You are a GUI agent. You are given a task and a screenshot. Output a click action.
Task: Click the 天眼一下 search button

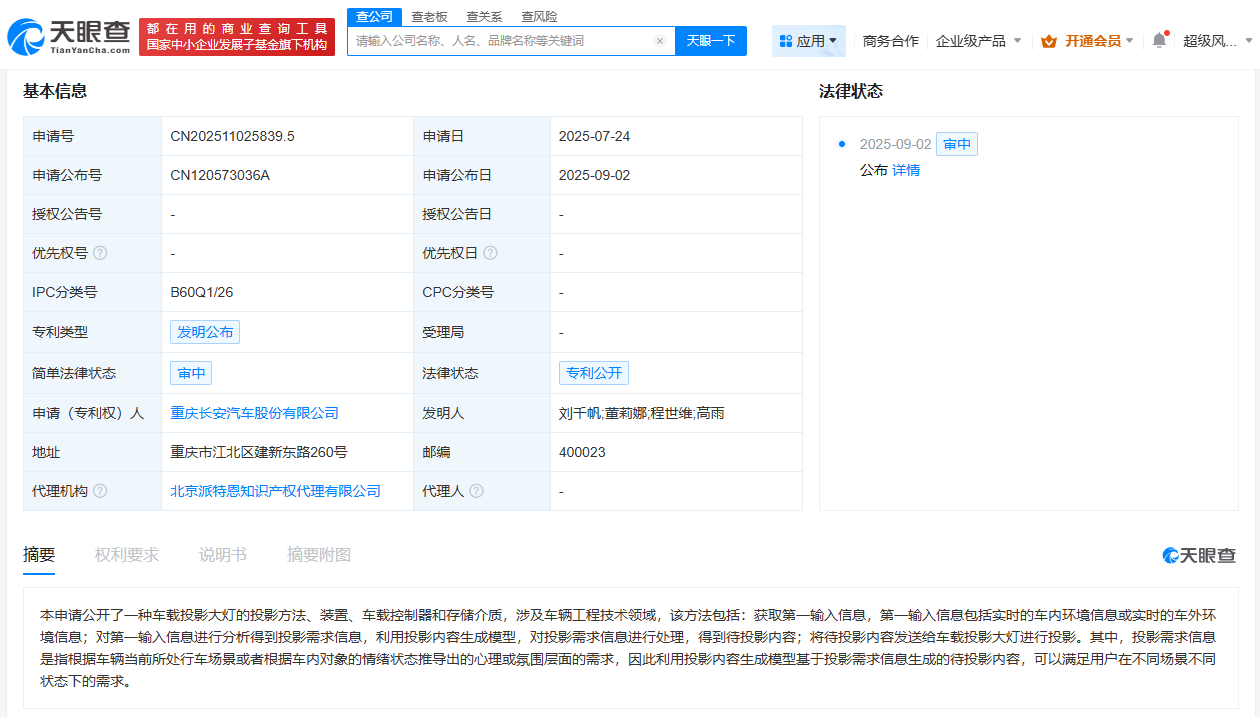[x=711, y=40]
